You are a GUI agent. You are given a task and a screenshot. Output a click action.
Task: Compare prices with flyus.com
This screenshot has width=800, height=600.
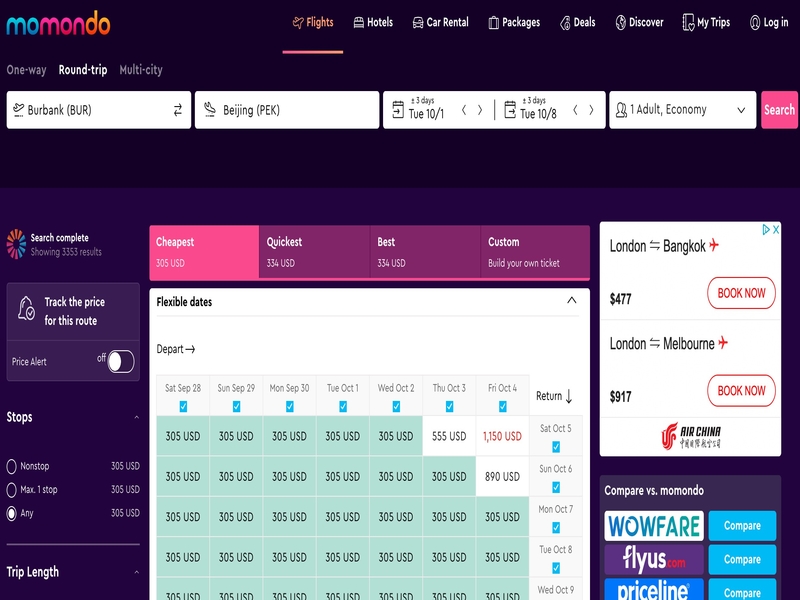click(742, 559)
